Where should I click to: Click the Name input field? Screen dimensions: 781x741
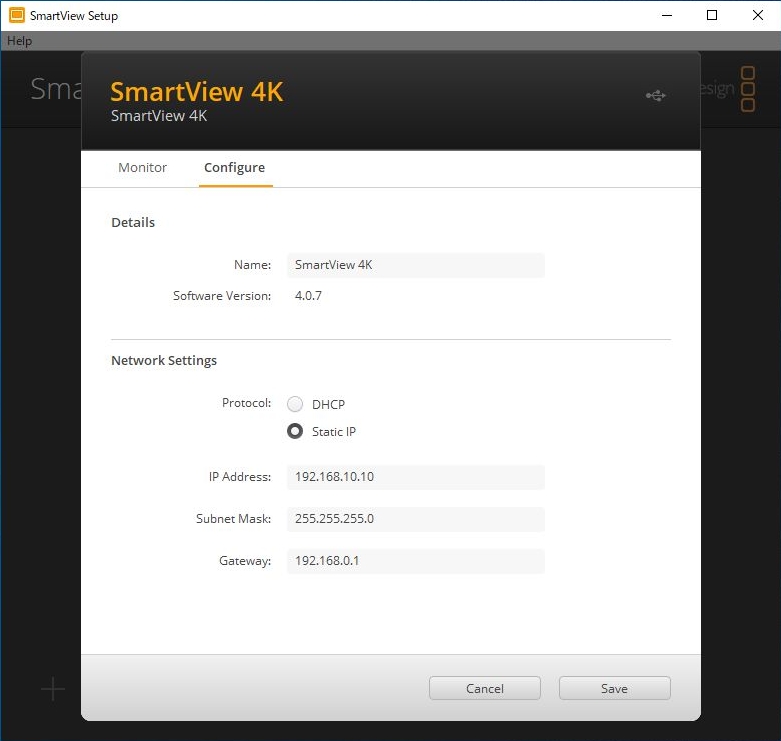pos(416,265)
